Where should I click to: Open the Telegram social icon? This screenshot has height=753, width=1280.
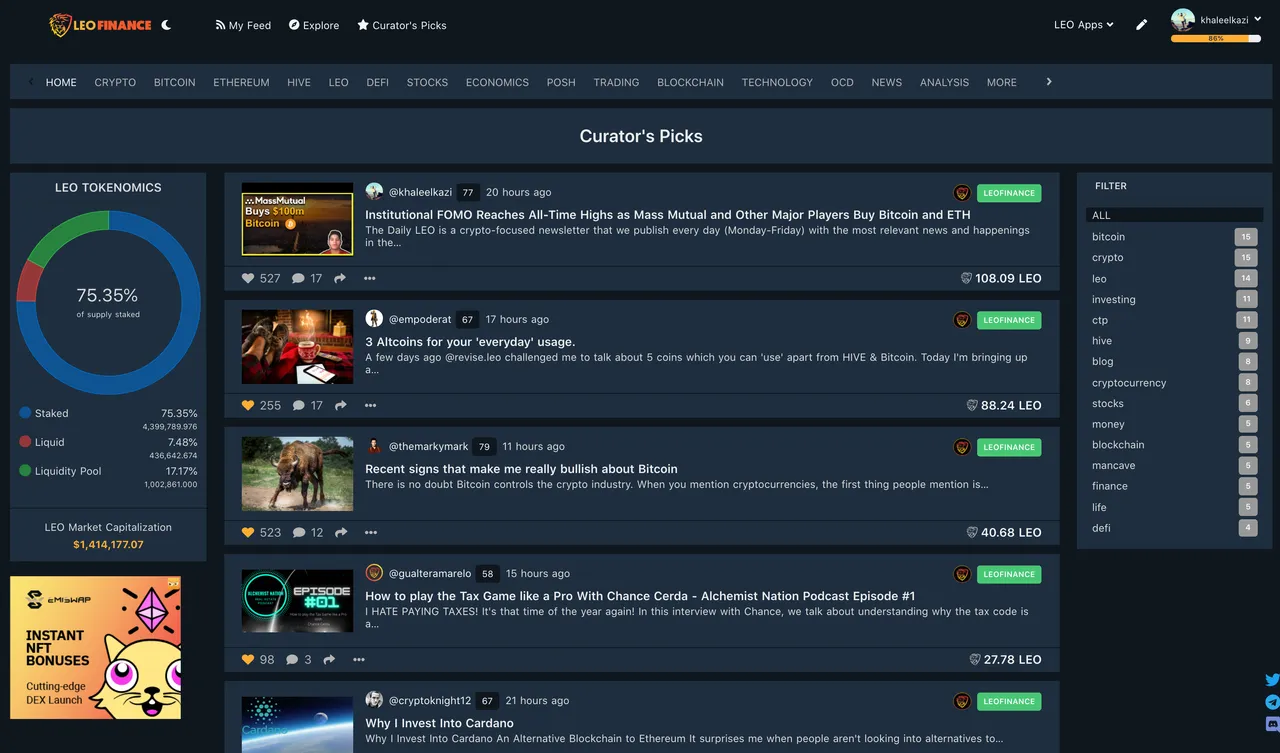pyautogui.click(x=1272, y=702)
